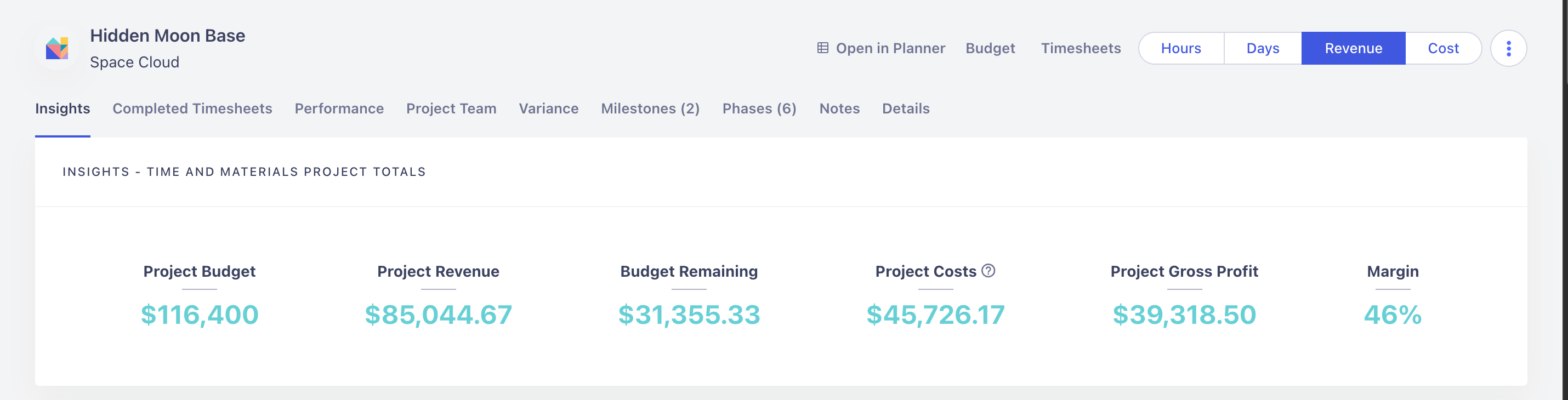
Task: Select the Revenue view toggle
Action: click(x=1353, y=49)
